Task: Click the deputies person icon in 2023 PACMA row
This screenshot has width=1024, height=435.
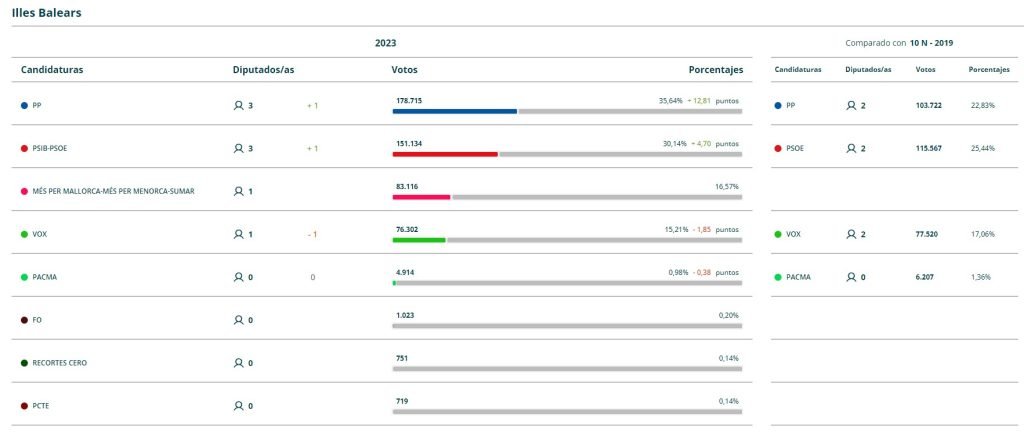Action: (238, 277)
